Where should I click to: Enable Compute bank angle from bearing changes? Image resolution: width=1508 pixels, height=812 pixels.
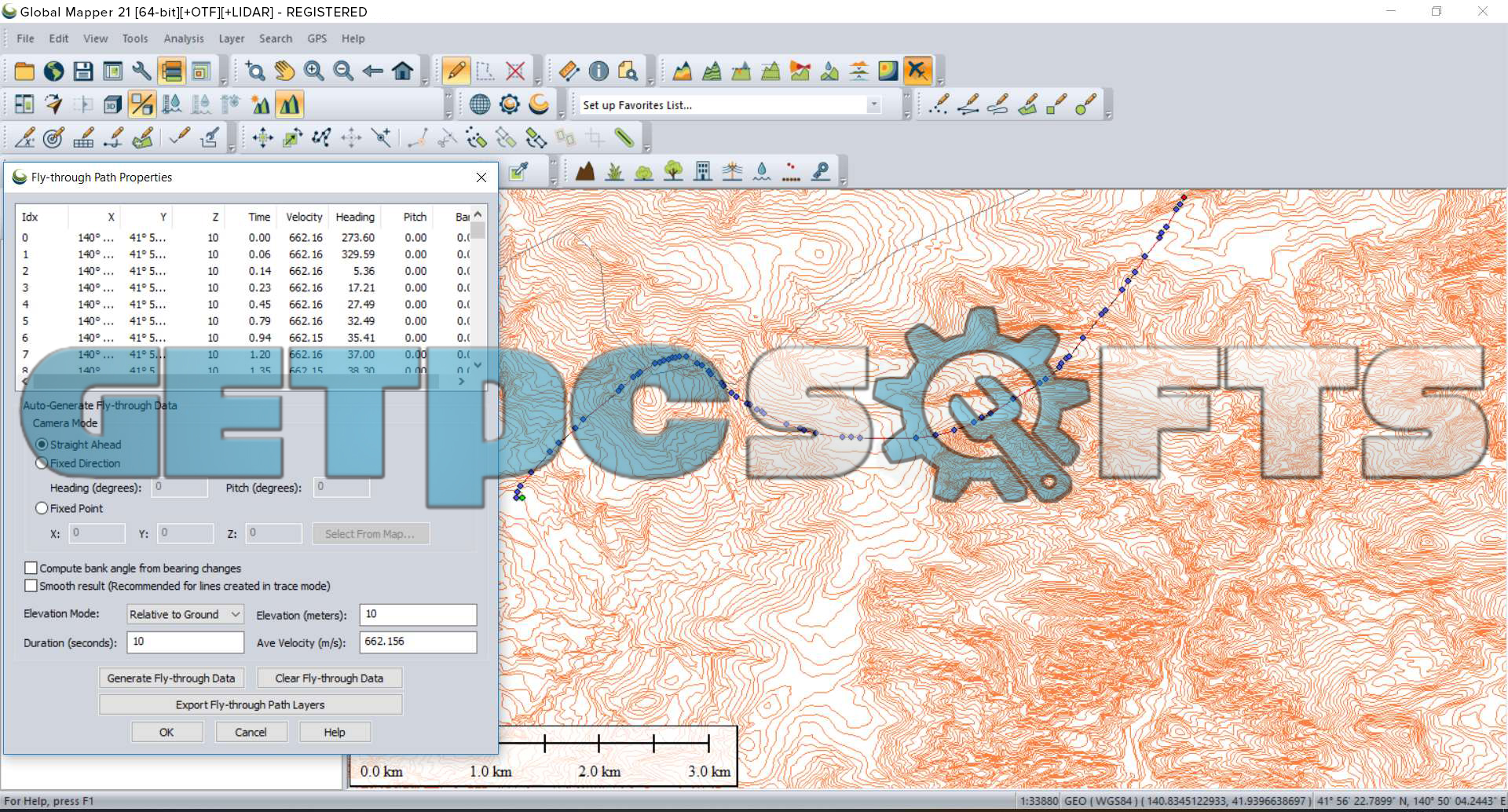tap(31, 568)
